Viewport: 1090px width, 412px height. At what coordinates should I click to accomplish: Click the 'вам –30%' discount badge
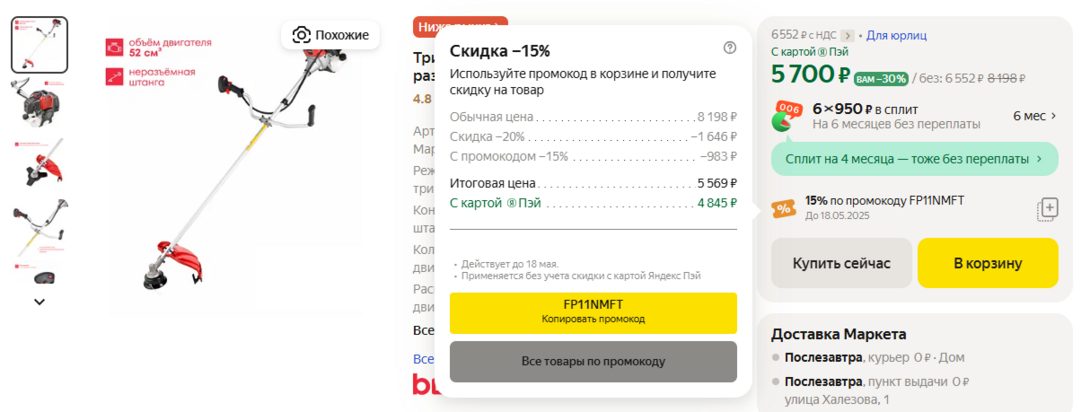tap(881, 78)
